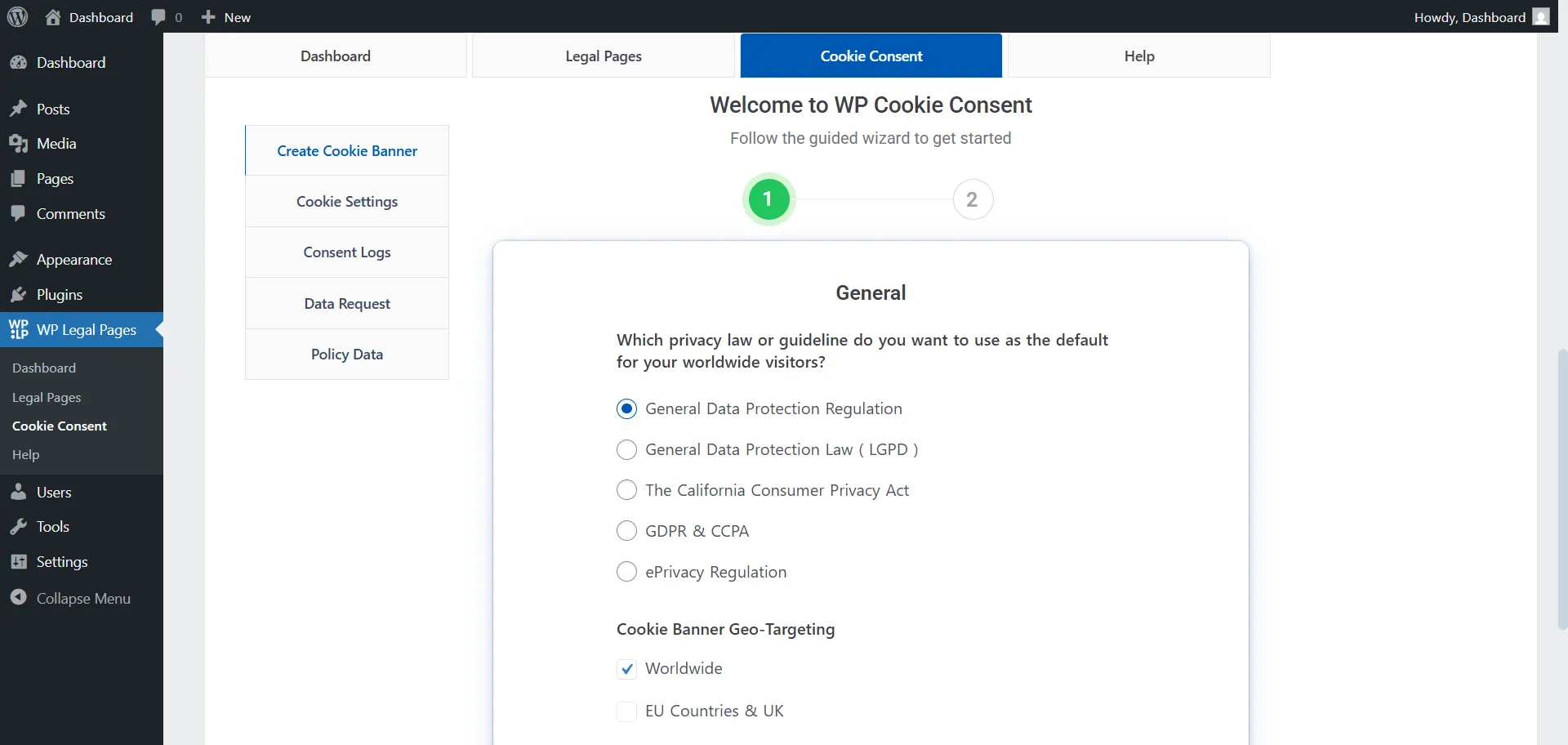
Task: Switch to the Legal Pages tab
Action: pos(604,55)
